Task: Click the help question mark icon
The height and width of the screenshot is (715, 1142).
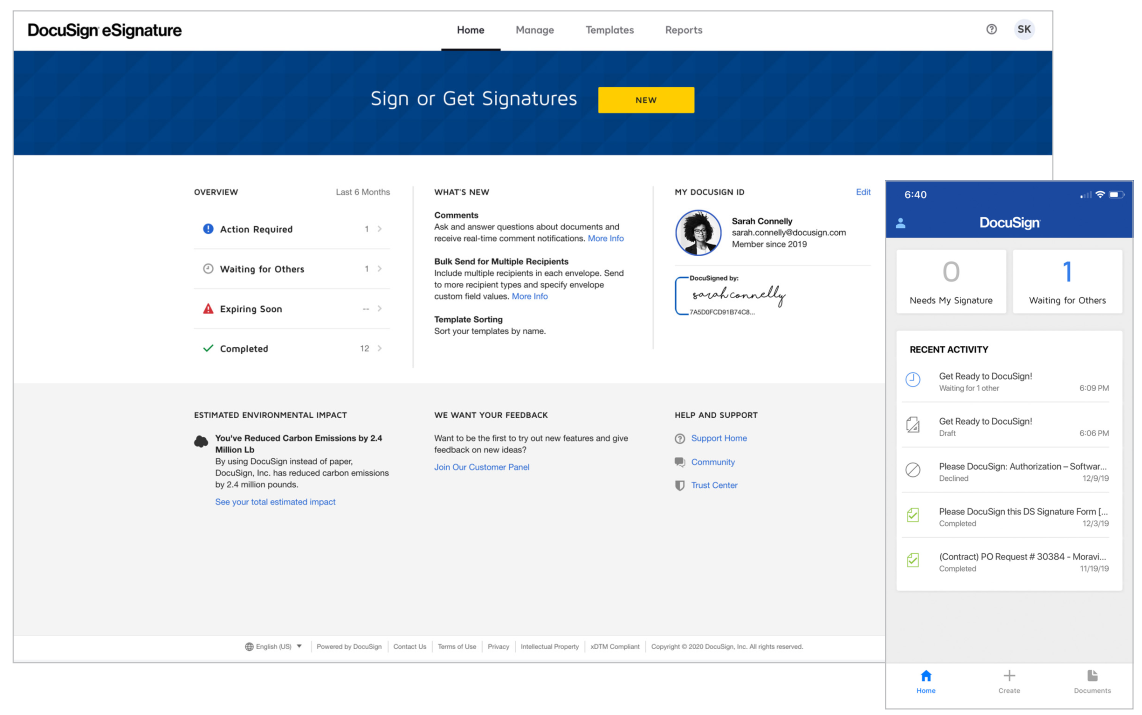Action: tap(991, 30)
